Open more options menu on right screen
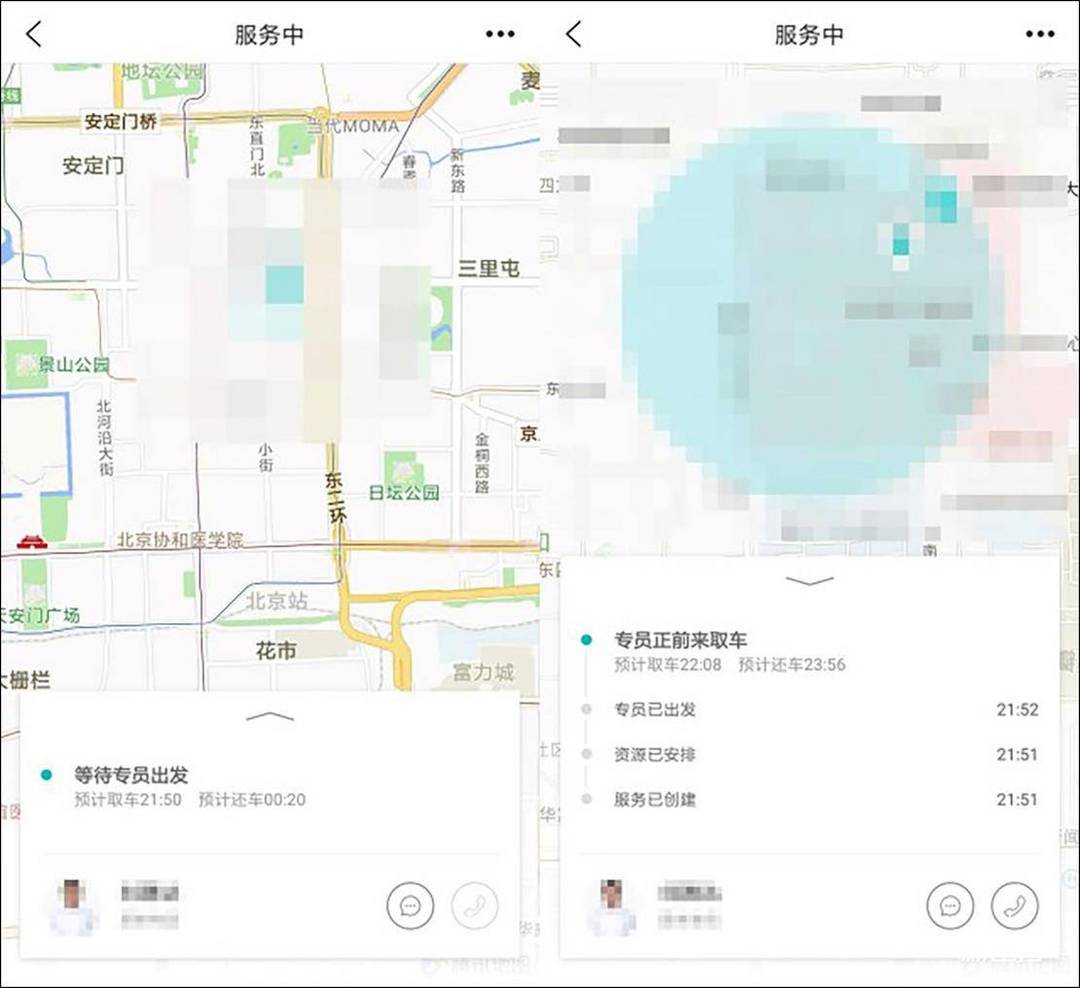The image size is (1080, 988). tap(1039, 34)
